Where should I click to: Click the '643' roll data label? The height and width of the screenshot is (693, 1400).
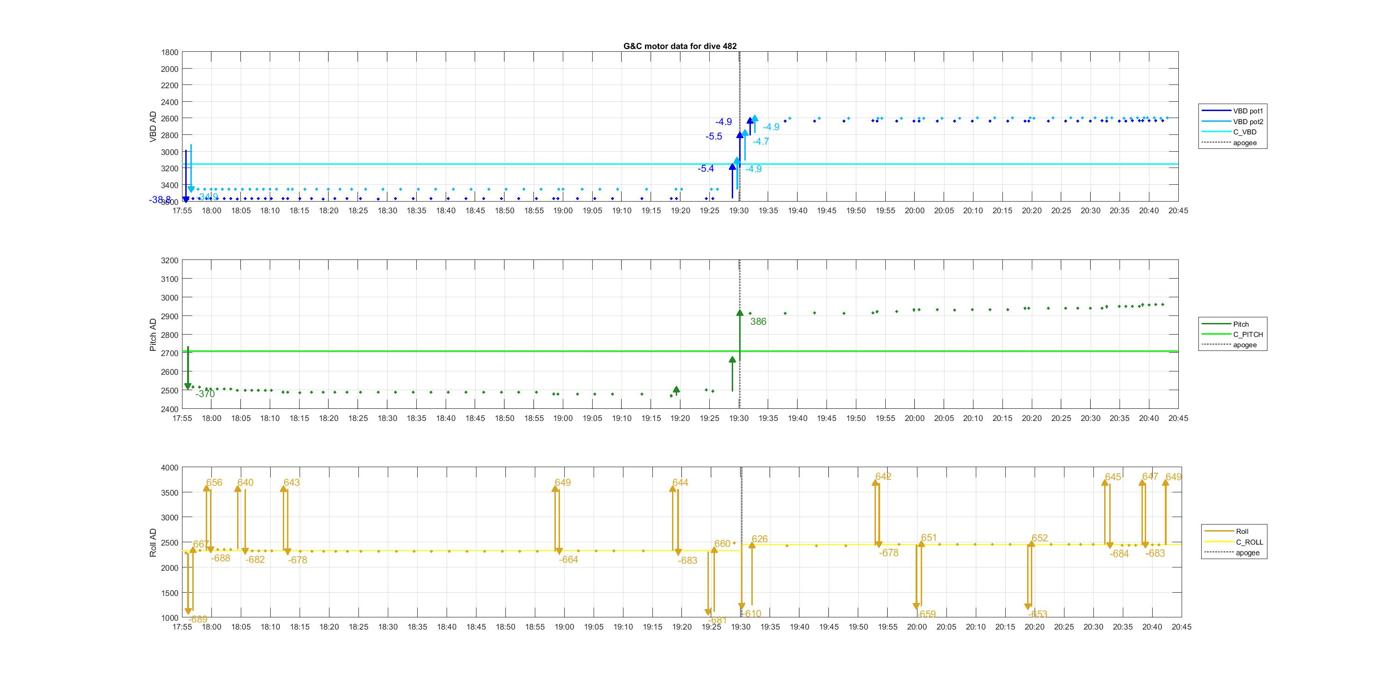coord(291,483)
